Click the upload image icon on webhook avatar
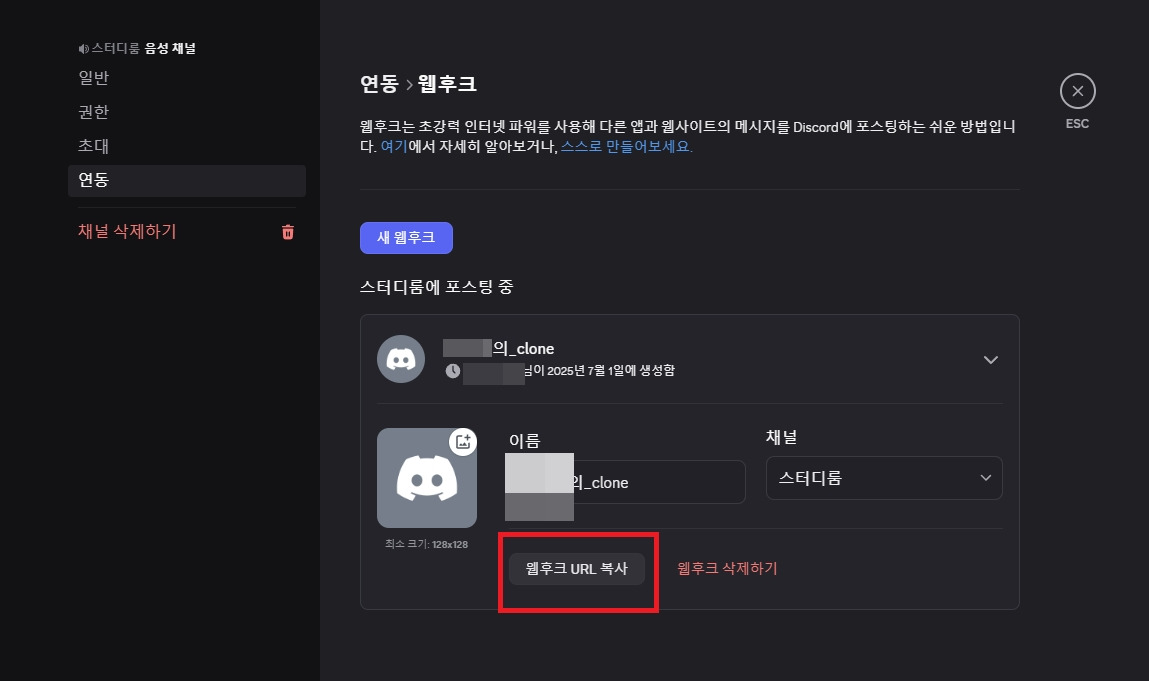This screenshot has width=1149, height=681. 463,441
